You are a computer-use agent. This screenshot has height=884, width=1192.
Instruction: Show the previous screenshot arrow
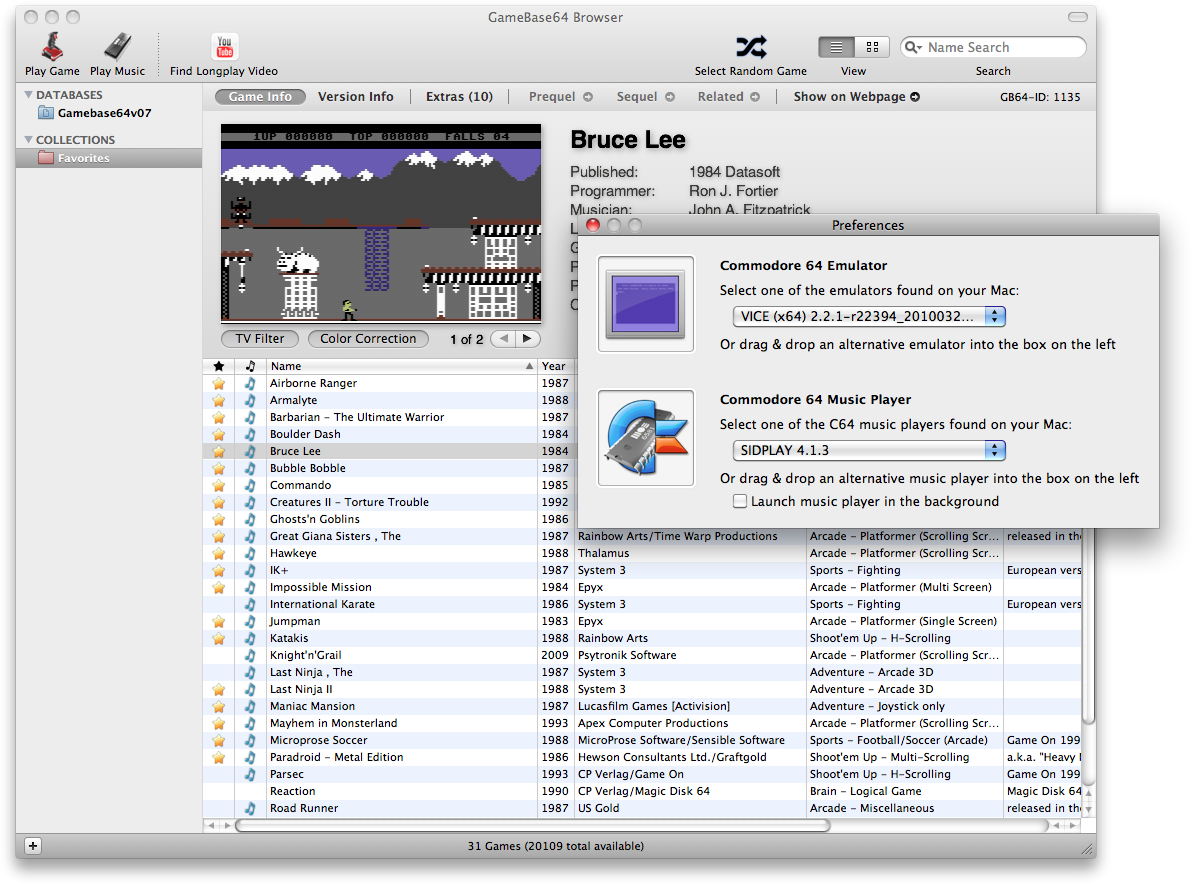click(503, 339)
